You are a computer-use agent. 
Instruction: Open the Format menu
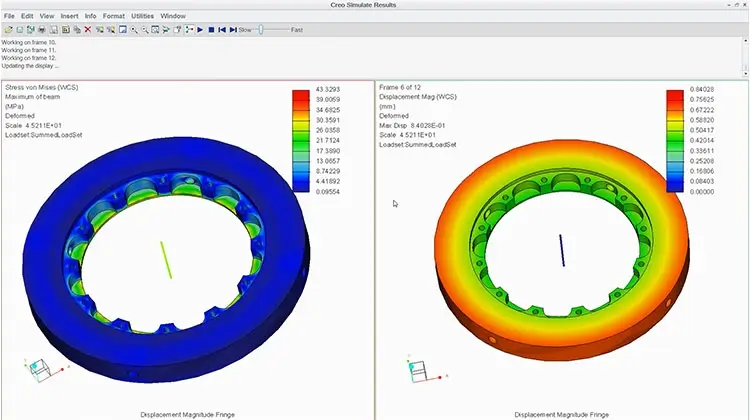point(113,16)
